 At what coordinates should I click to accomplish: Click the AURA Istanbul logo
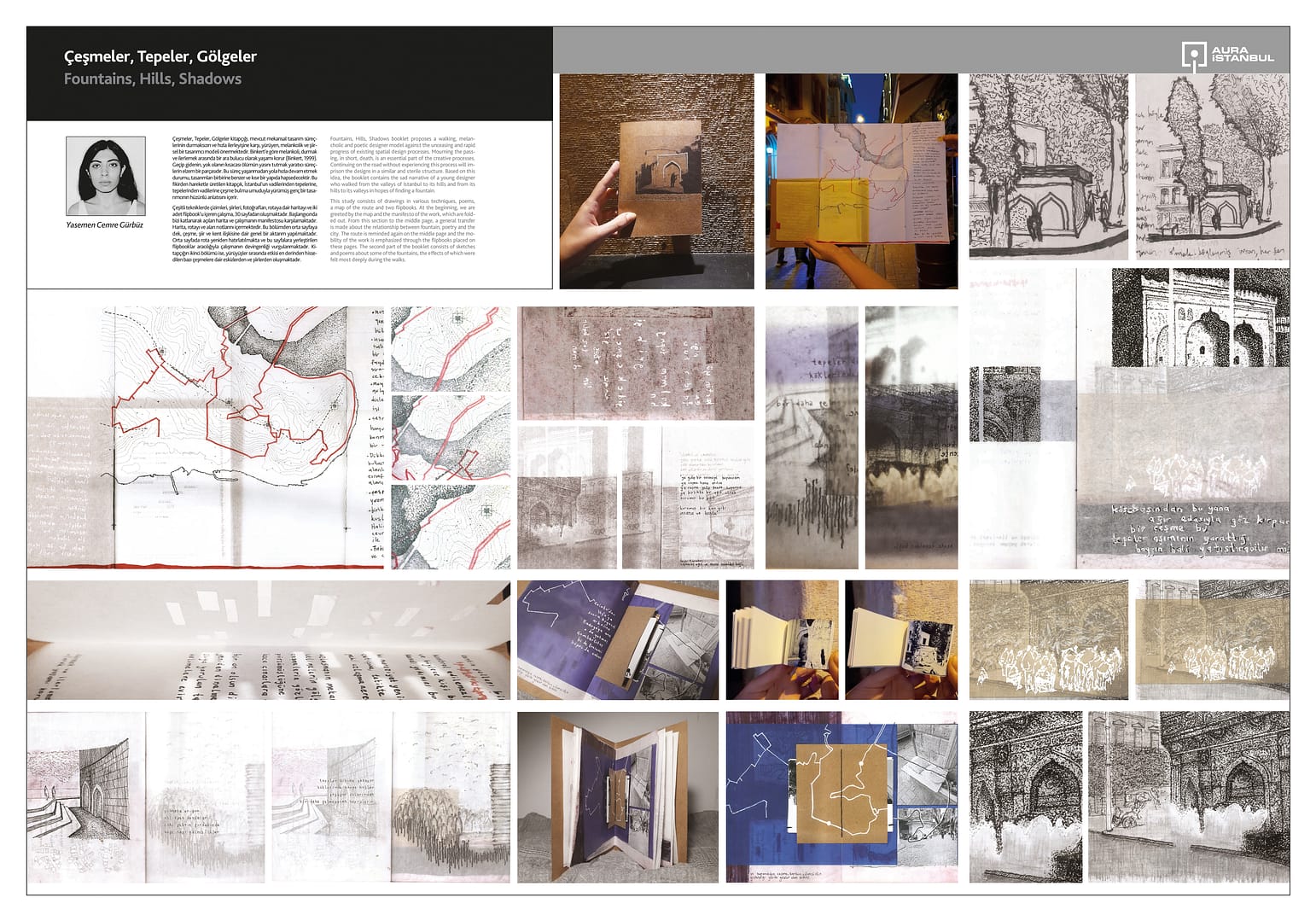click(x=1227, y=55)
